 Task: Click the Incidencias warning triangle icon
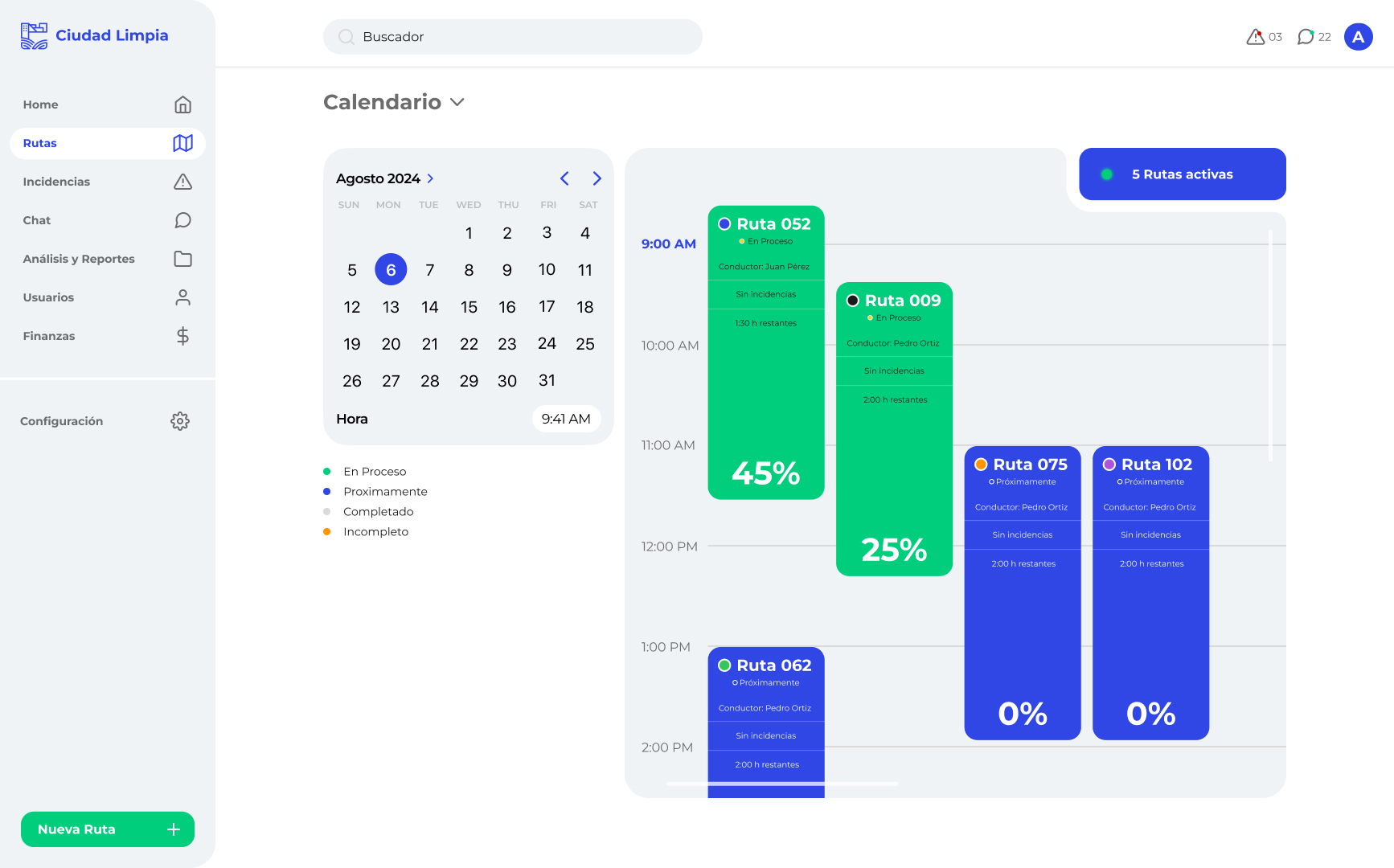[182, 182]
